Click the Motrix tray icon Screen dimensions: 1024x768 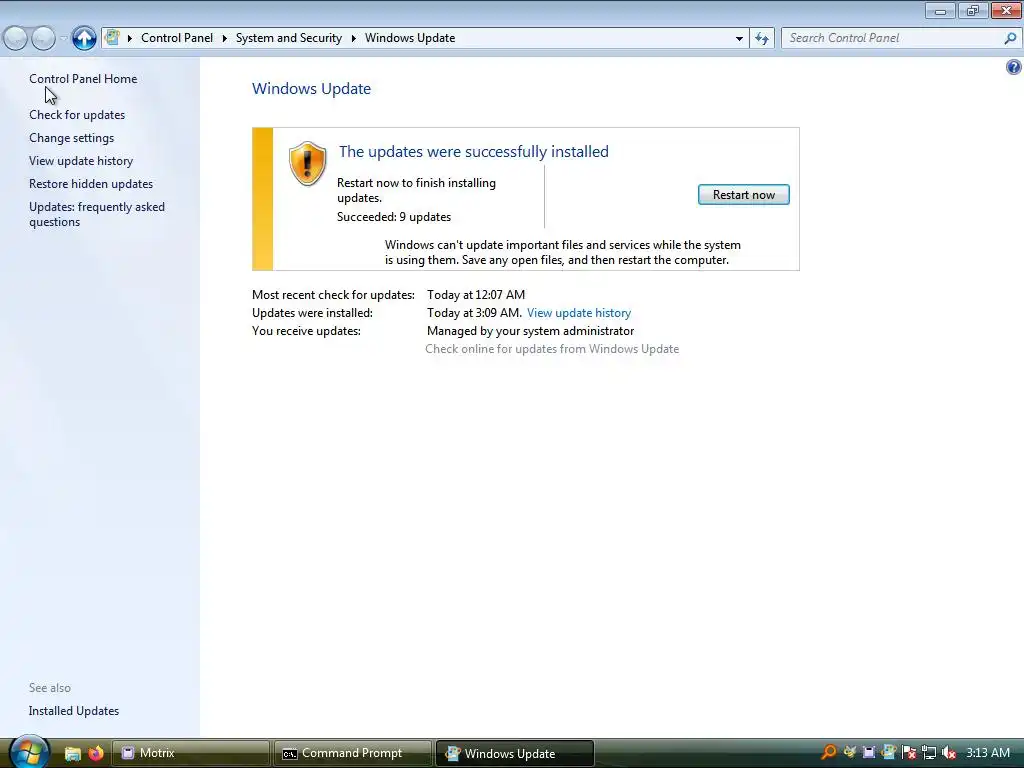click(x=869, y=752)
